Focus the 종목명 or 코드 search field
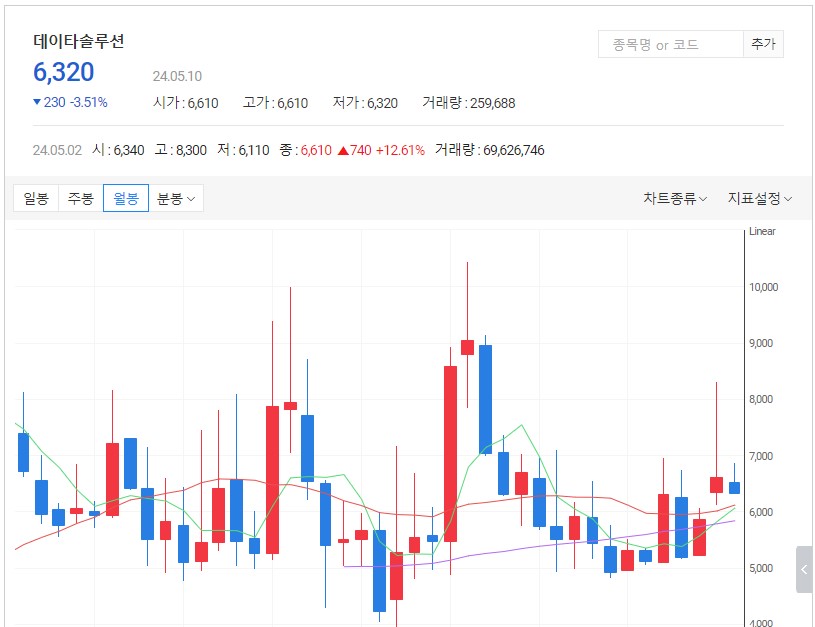Viewport: 815px width, 627px height. tap(670, 44)
